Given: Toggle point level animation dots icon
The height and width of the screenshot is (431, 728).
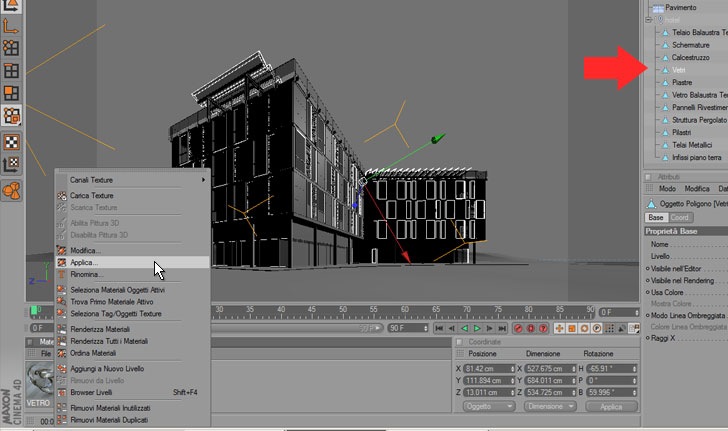Looking at the screenshot, I should pyautogui.click(x=609, y=328).
